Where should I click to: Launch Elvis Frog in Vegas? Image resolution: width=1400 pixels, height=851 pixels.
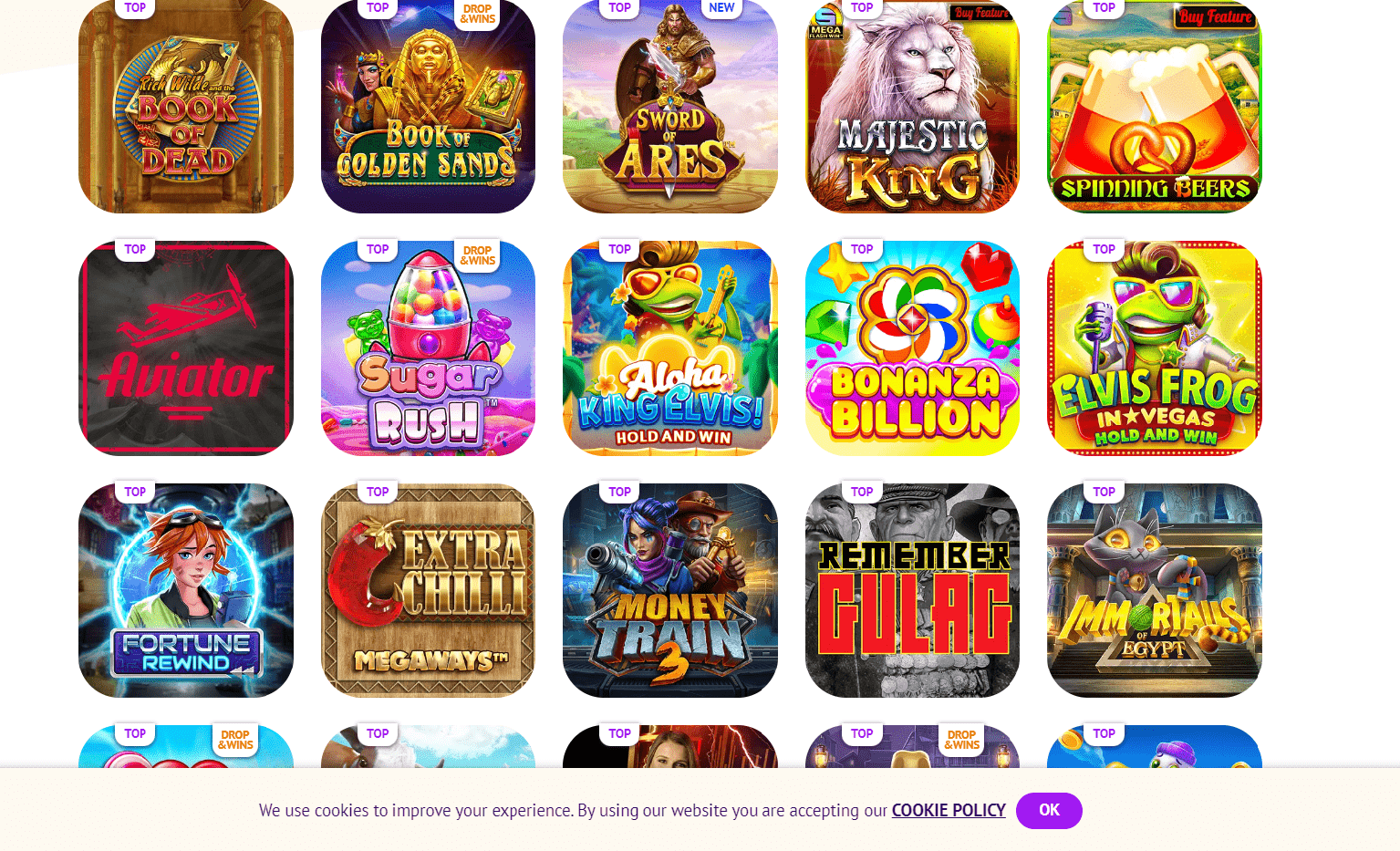pos(1155,348)
